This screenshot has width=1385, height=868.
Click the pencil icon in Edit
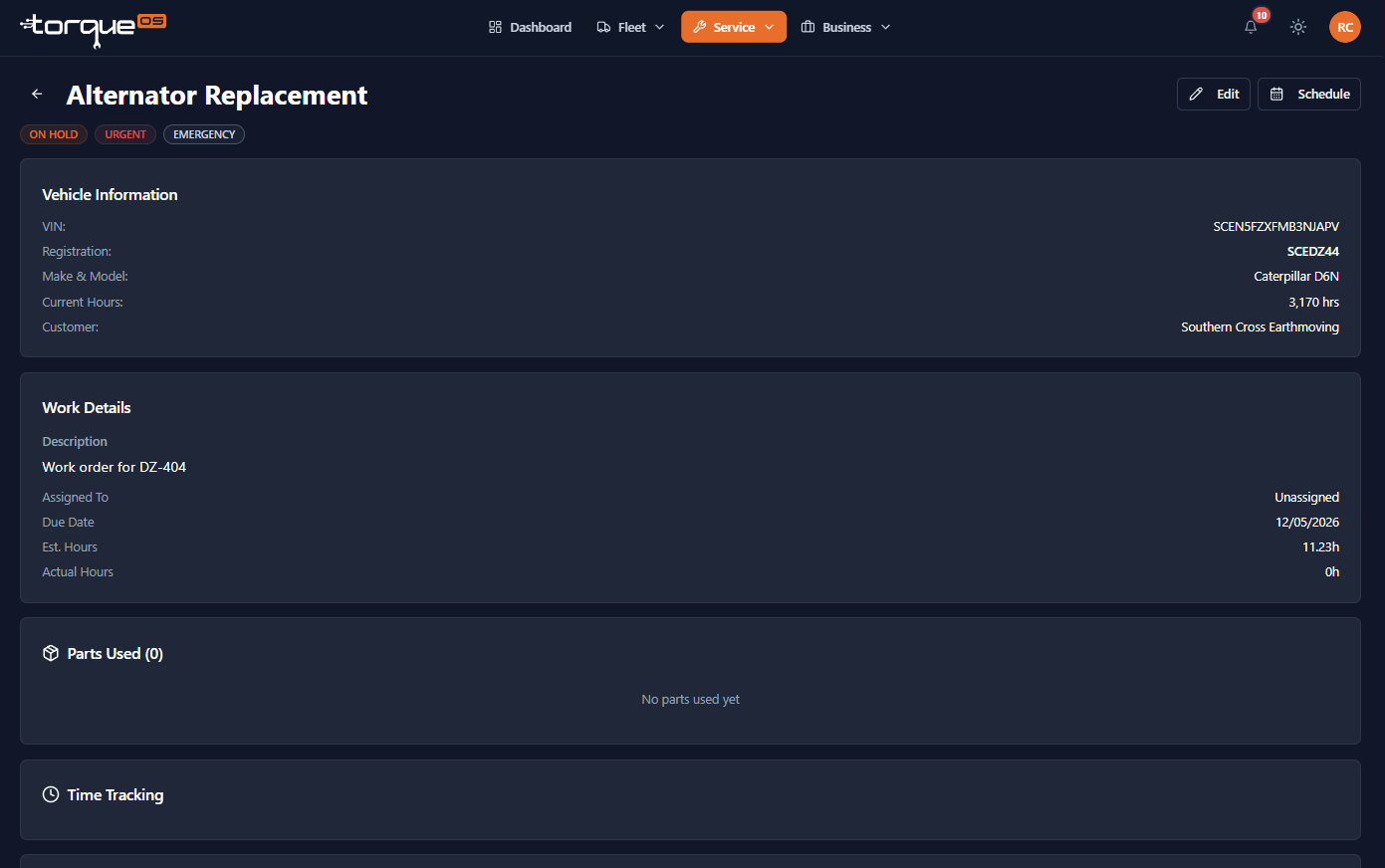point(1196,94)
